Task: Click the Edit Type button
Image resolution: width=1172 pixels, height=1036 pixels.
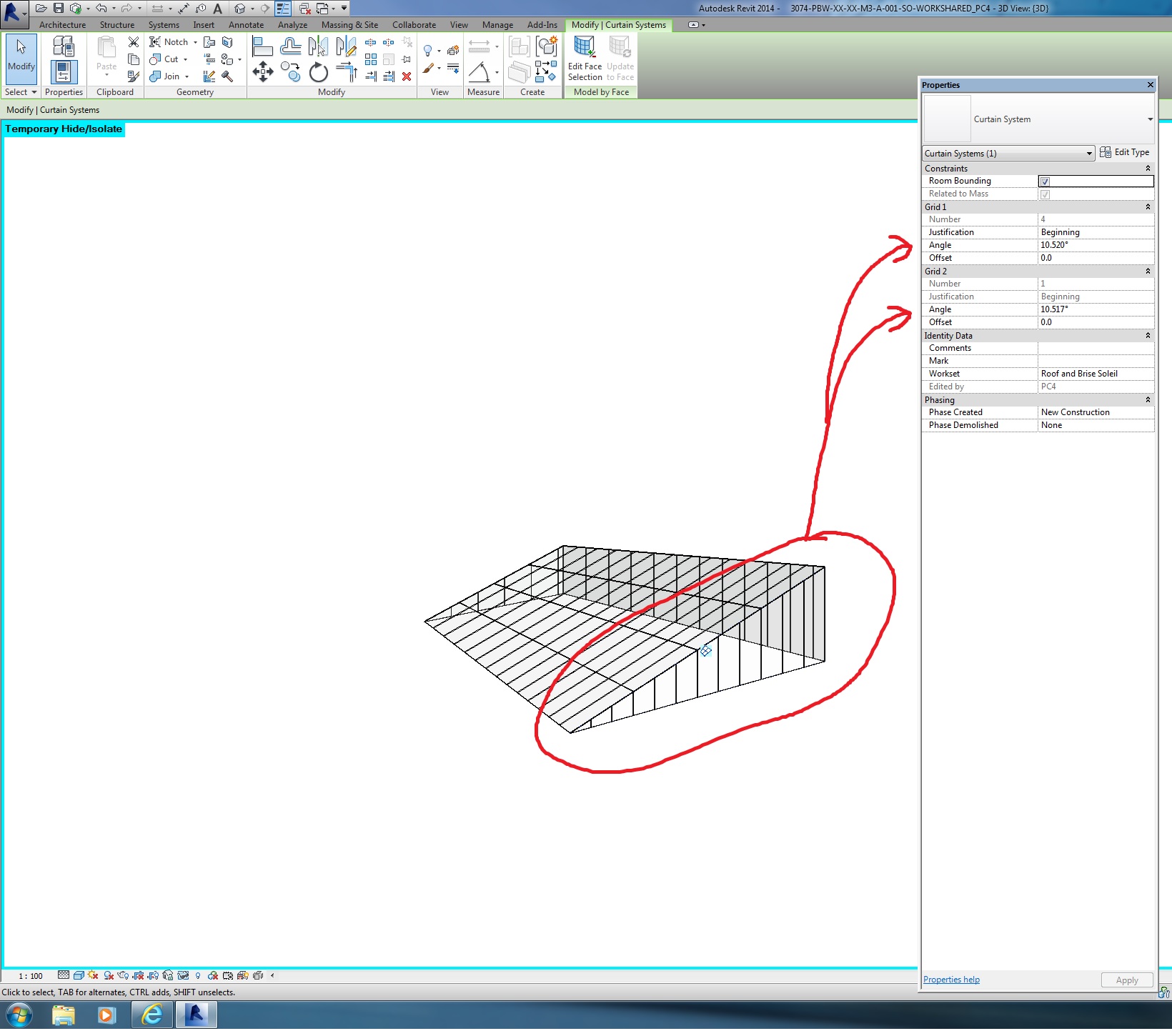Action: (x=1125, y=152)
